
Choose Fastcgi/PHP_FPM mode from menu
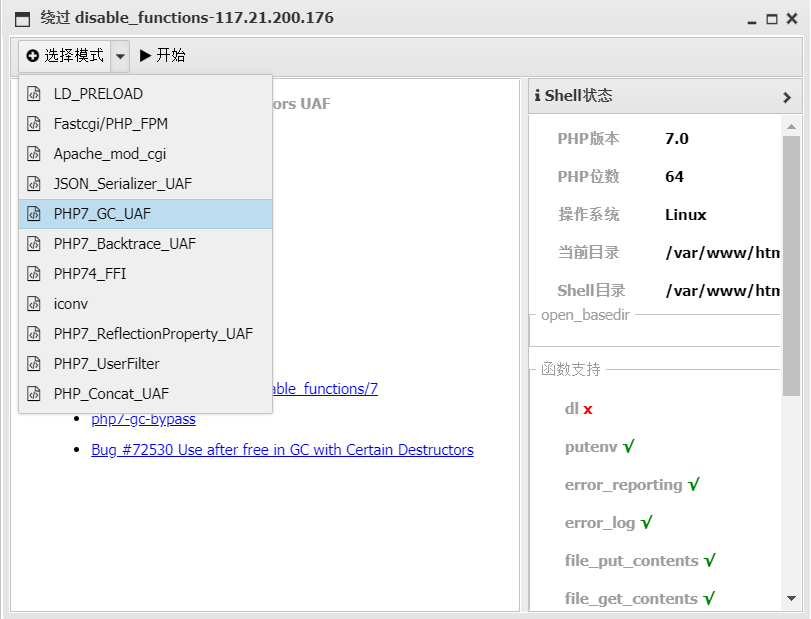coord(111,124)
